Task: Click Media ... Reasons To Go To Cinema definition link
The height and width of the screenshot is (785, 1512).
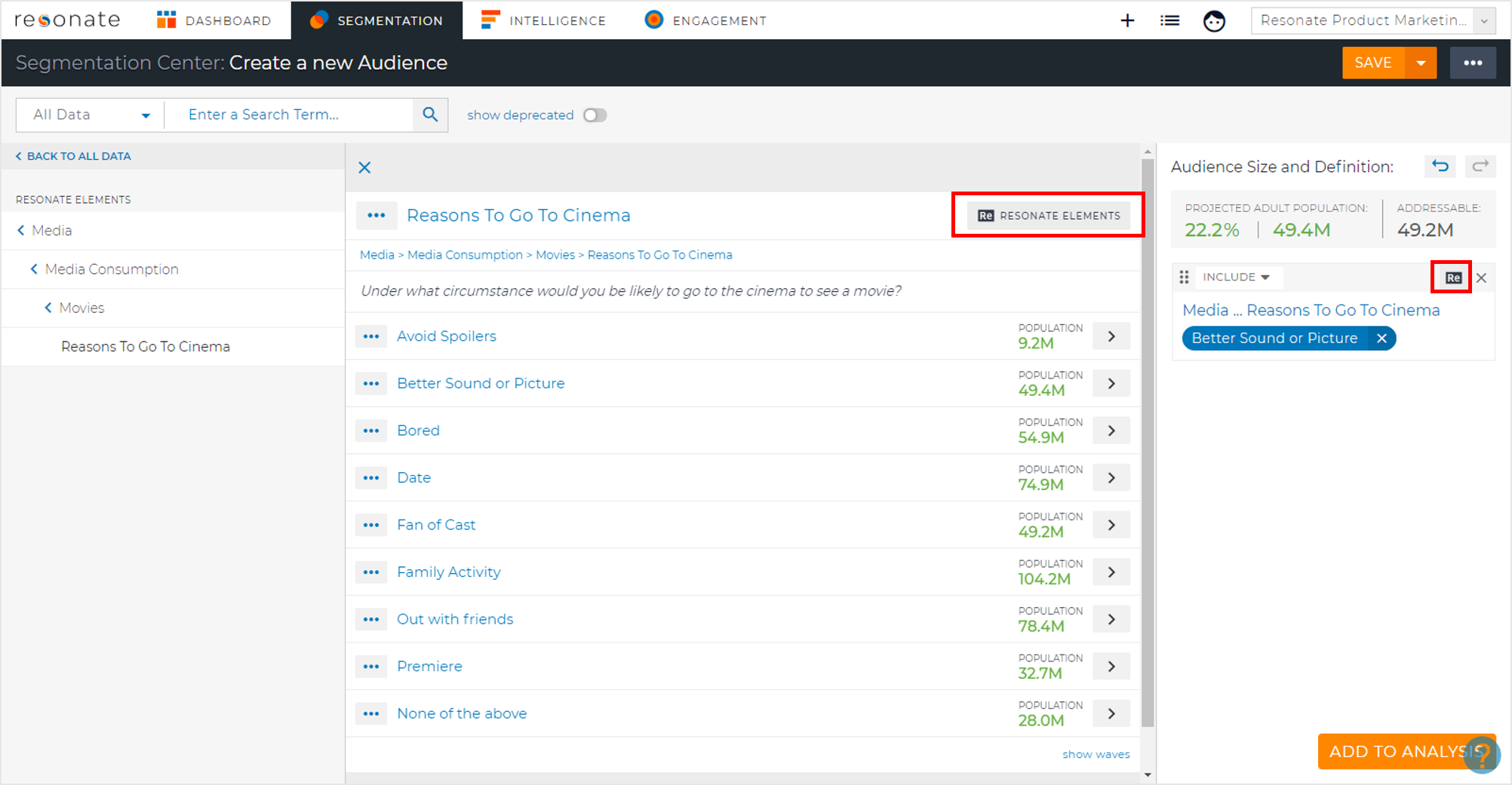Action: click(x=1311, y=310)
